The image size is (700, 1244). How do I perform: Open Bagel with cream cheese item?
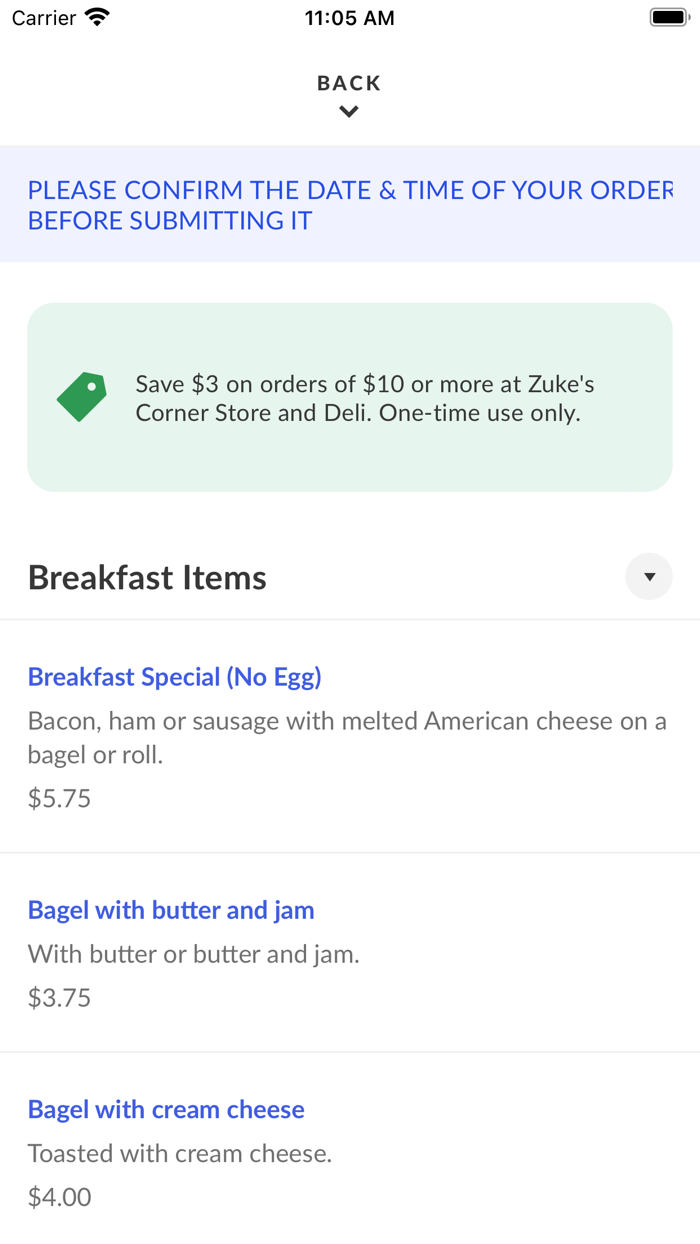coord(166,1109)
